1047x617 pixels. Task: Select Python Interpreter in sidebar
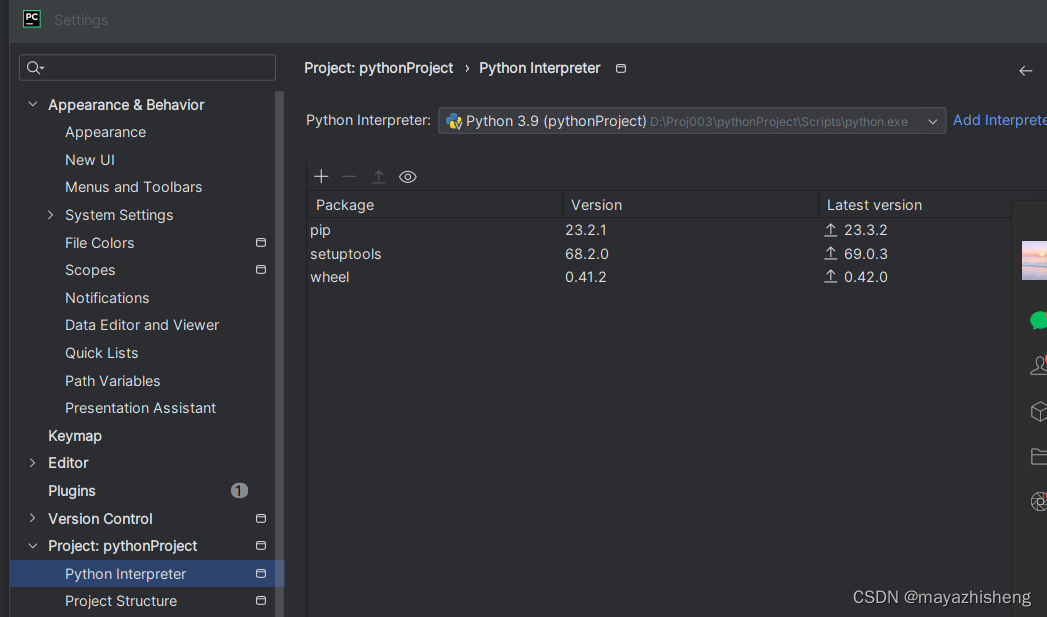coord(147,574)
